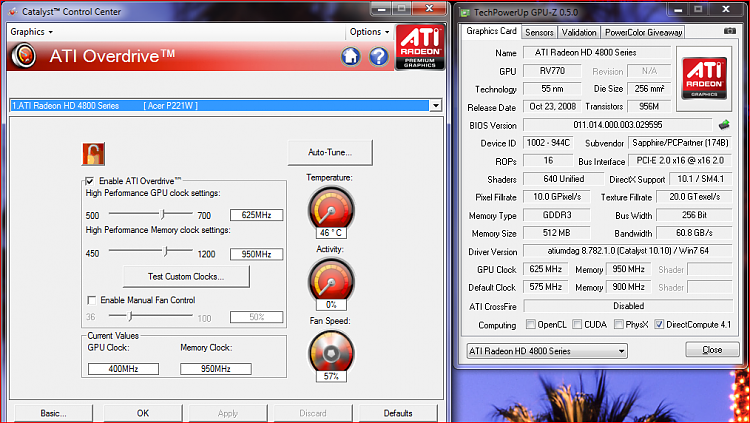Click the ATI Radeon logo in GPU-Z
Screen dimensions: 750x423
click(x=704, y=78)
